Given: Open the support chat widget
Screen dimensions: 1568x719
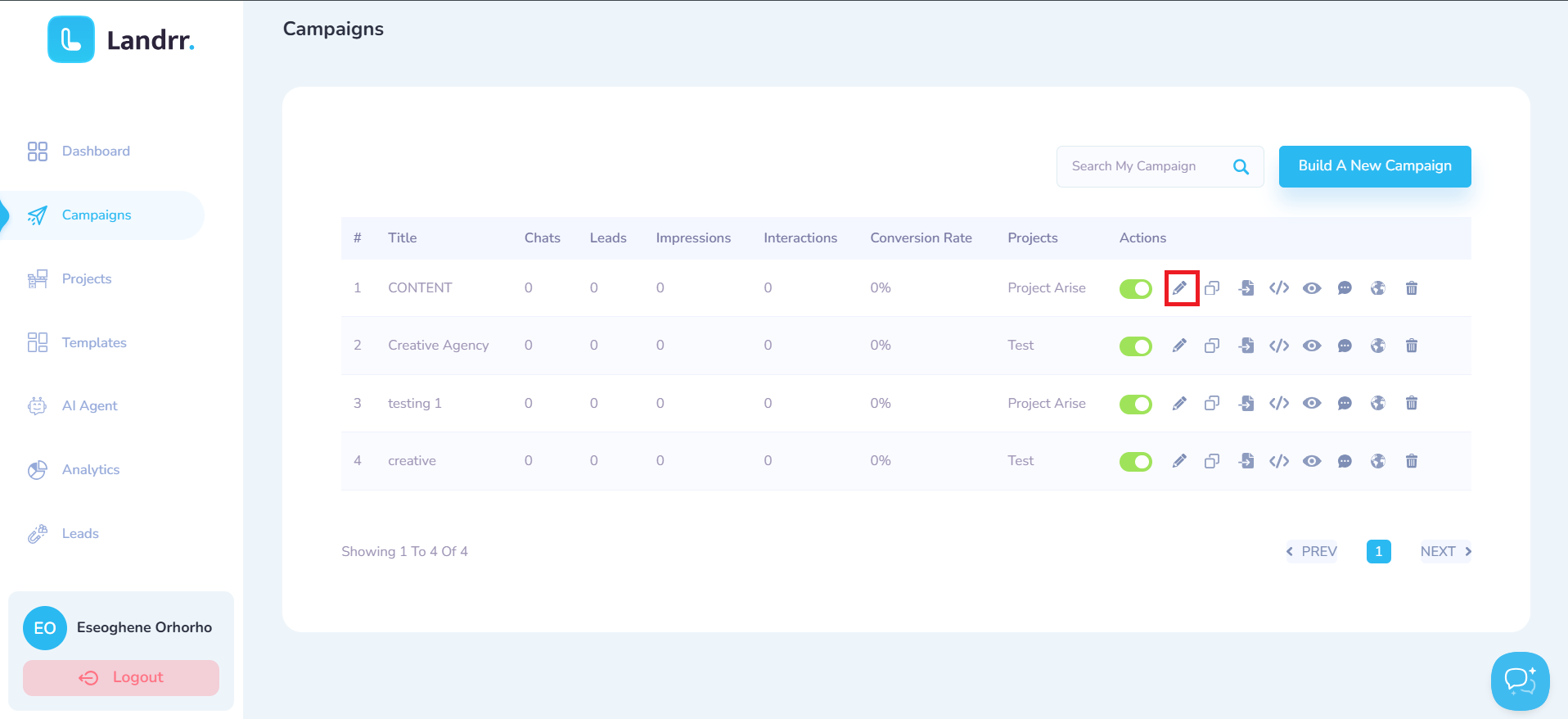Looking at the screenshot, I should coord(1520,681).
